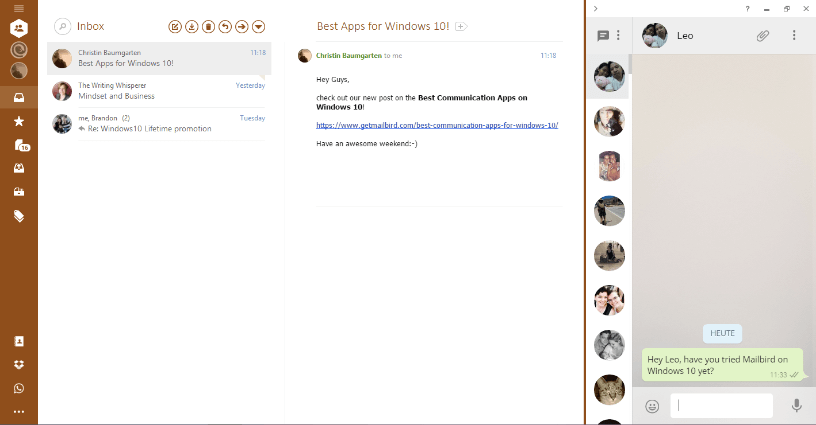The image size is (816, 425).
Task: Click the HEUTE date badge in chat
Action: point(722,333)
